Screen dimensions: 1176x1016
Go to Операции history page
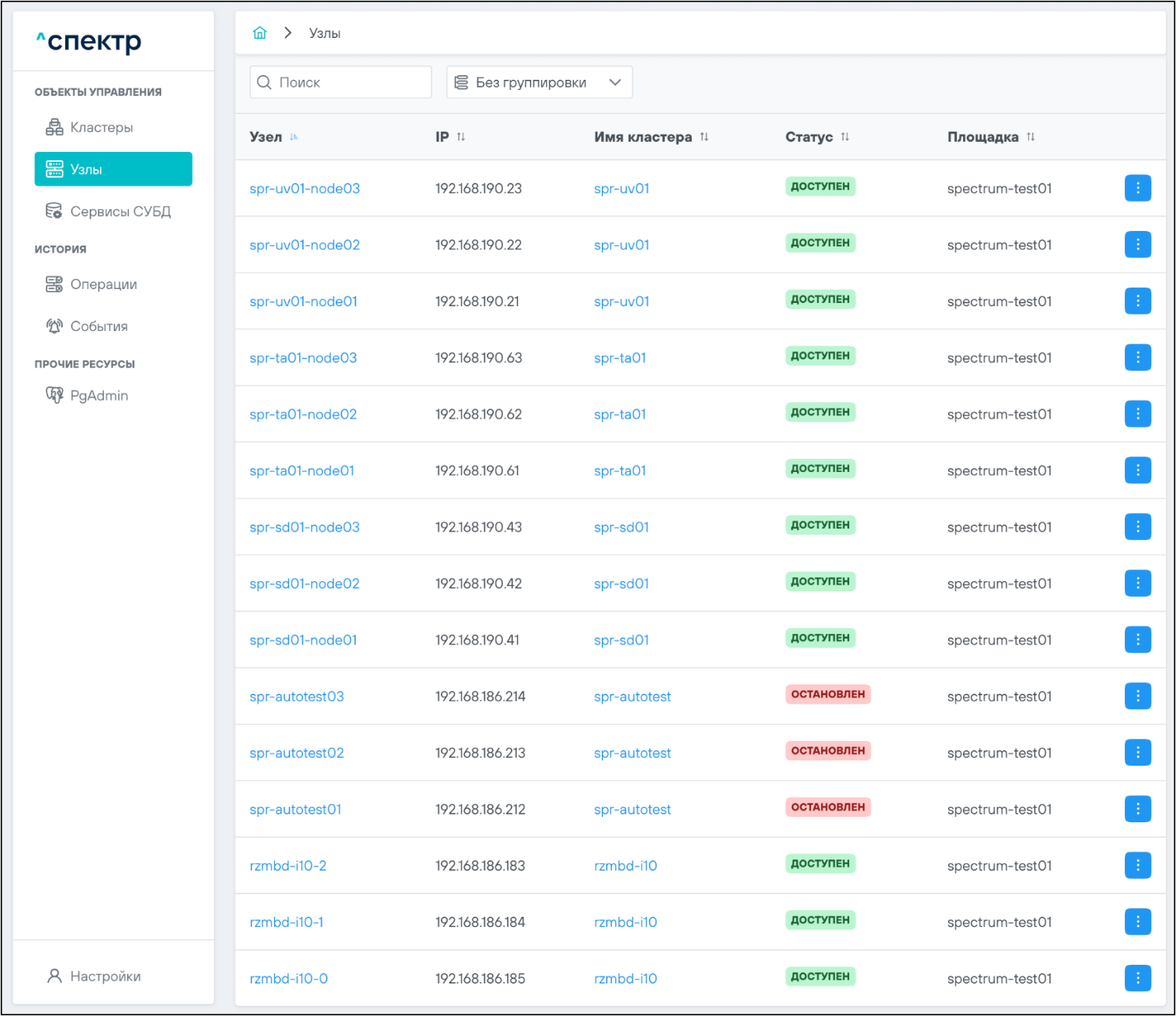(x=103, y=284)
